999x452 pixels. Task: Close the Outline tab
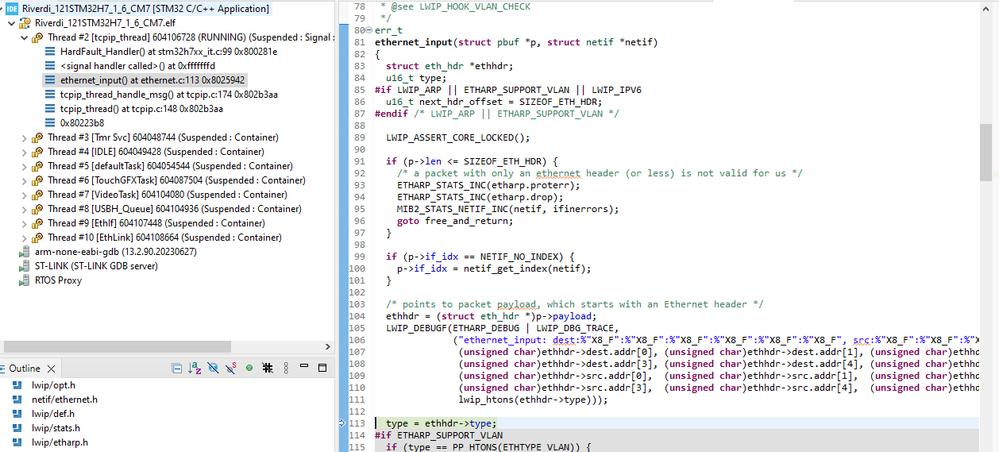click(x=52, y=368)
